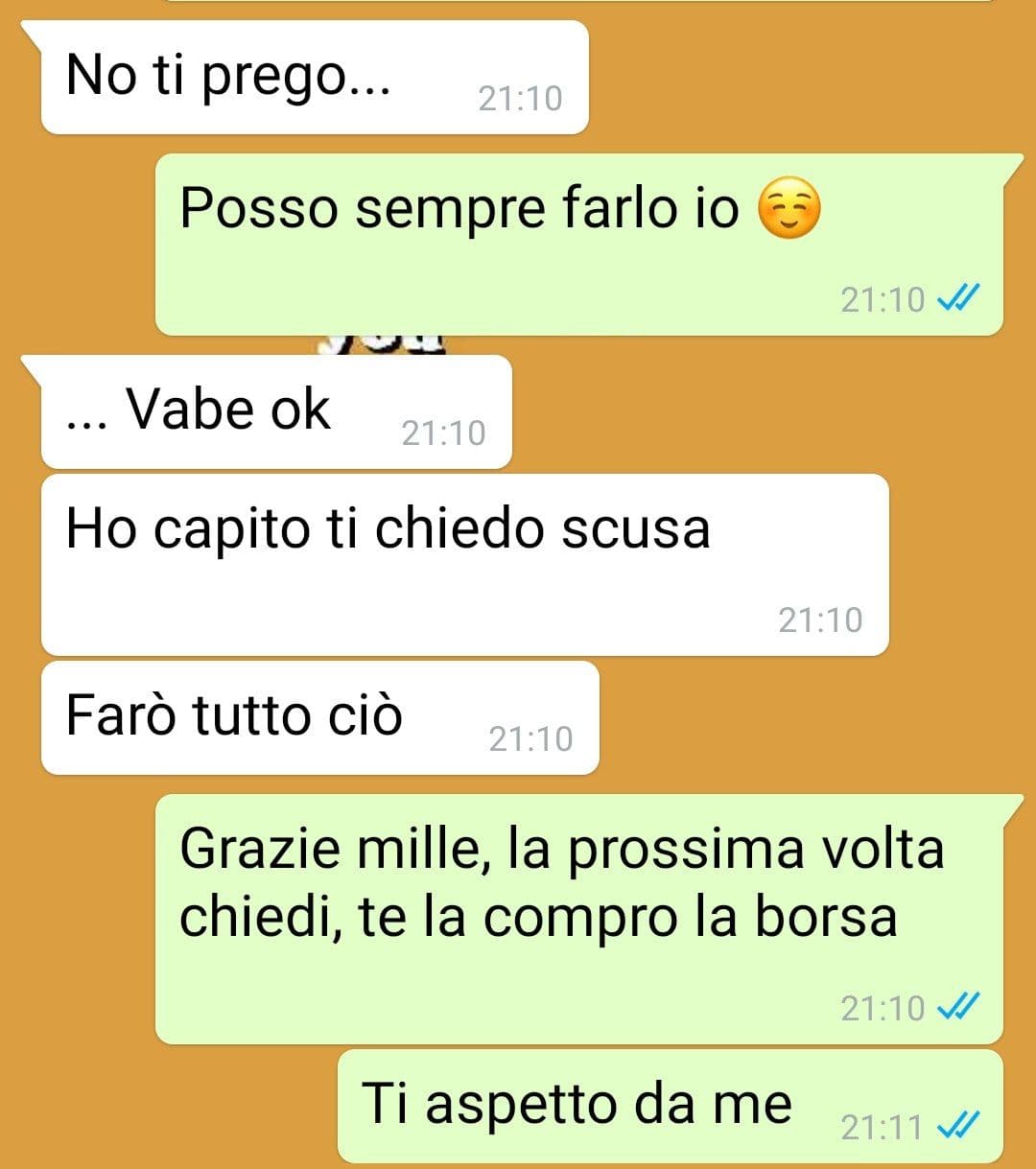Tap the 21:10 timestamp on 'No ti prego...'
The width and height of the screenshot is (1036, 1169).
[520, 98]
